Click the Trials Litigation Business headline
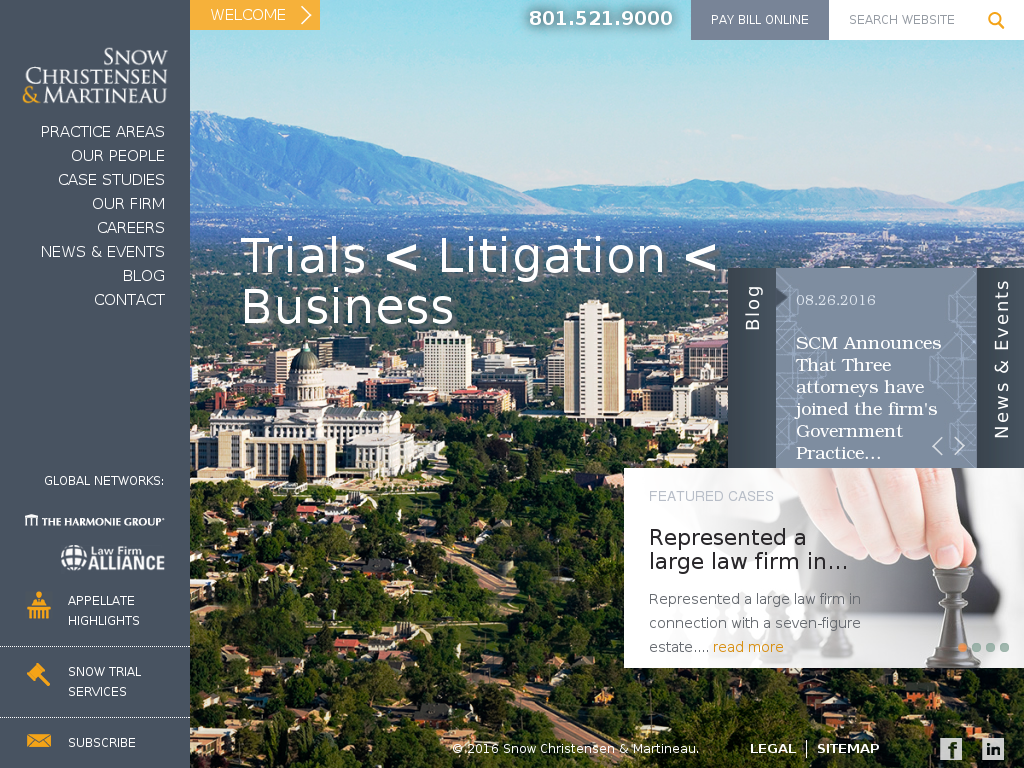This screenshot has width=1024, height=768. (x=479, y=280)
